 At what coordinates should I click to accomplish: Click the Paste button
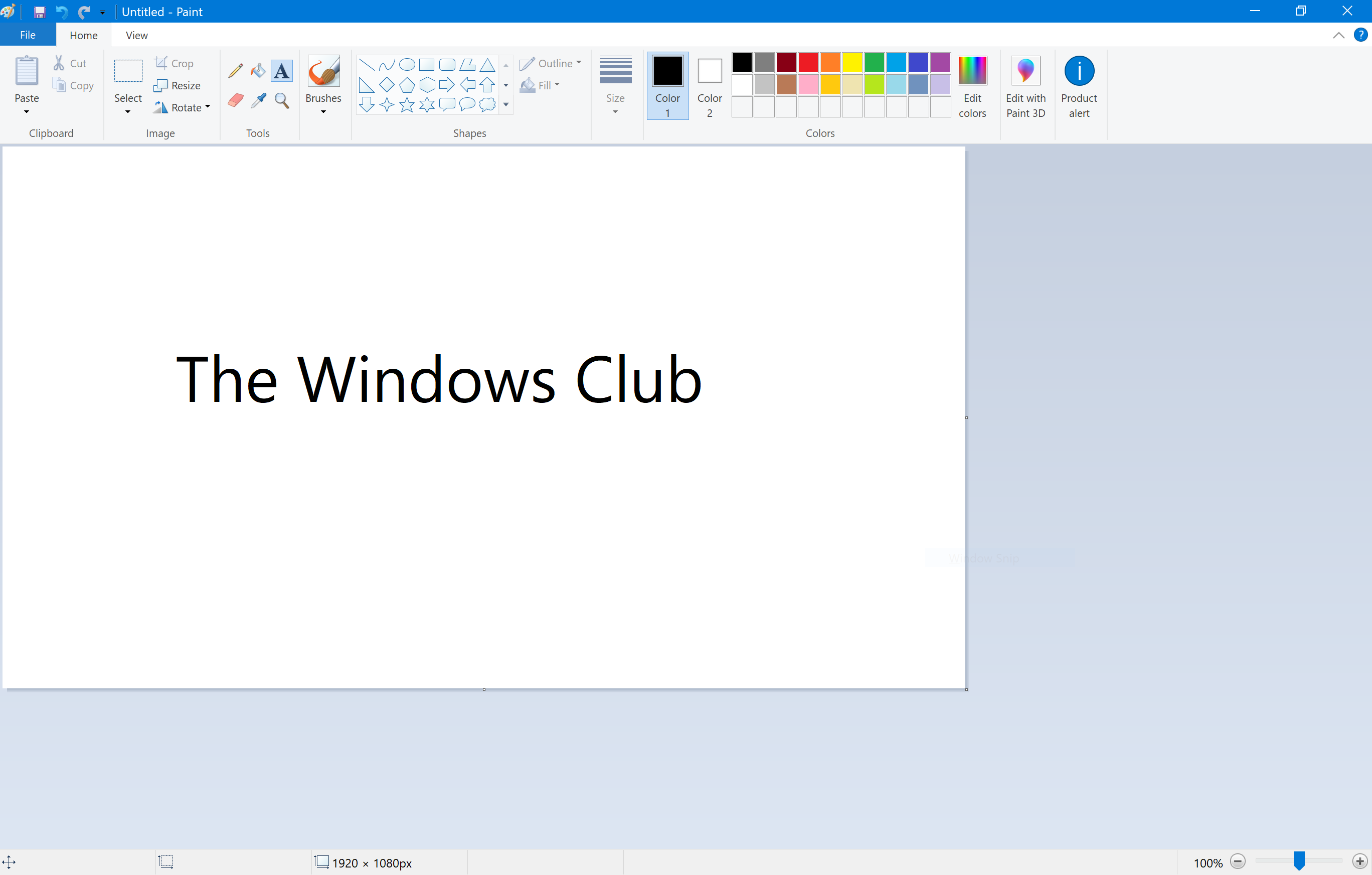point(27,79)
